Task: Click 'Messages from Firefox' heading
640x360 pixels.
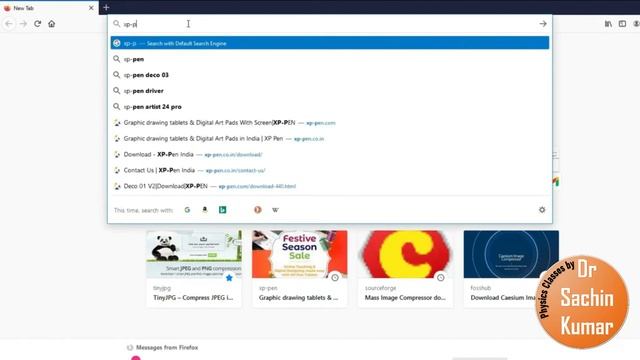Action: 167,348
